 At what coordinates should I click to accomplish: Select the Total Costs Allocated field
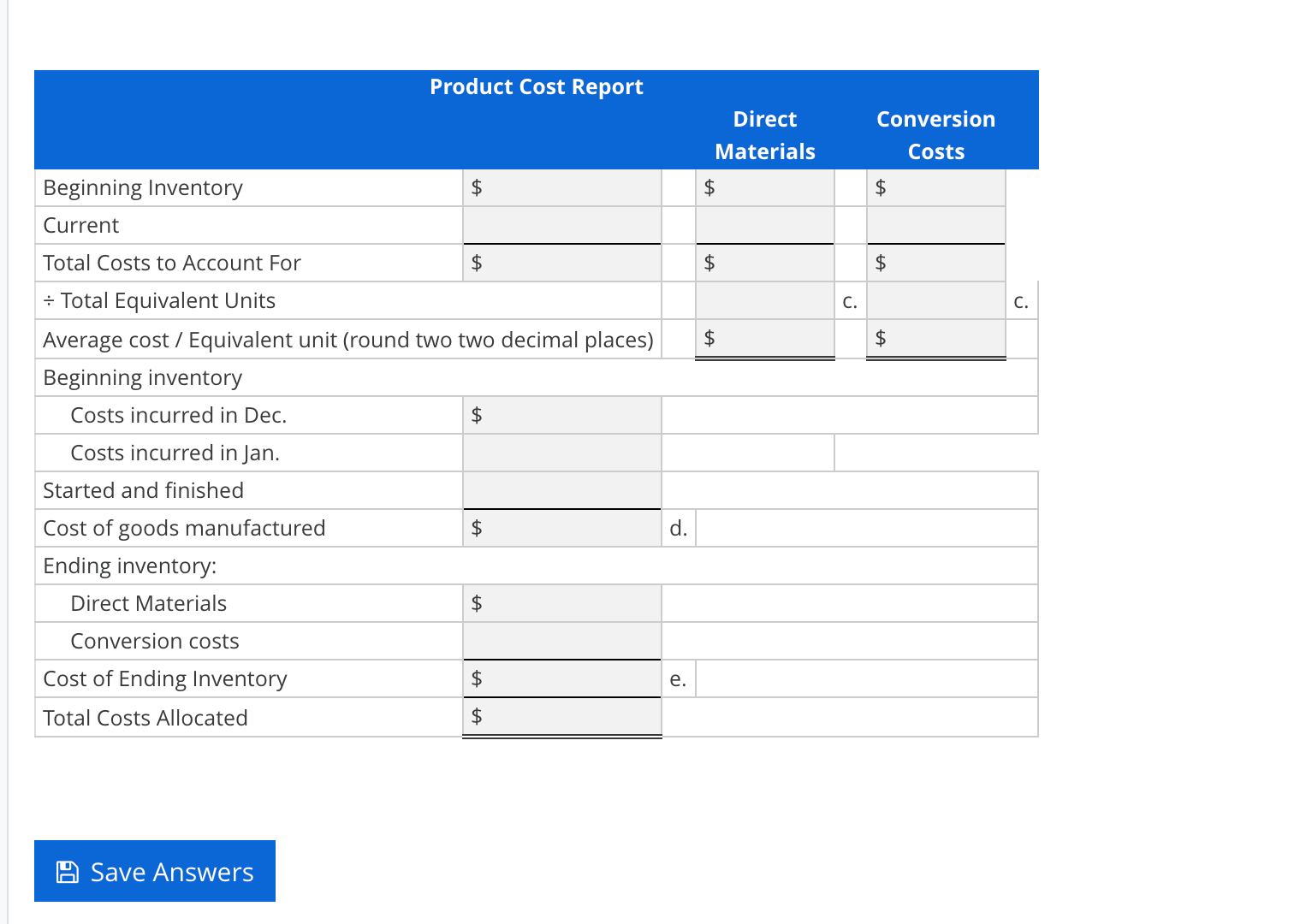562,717
